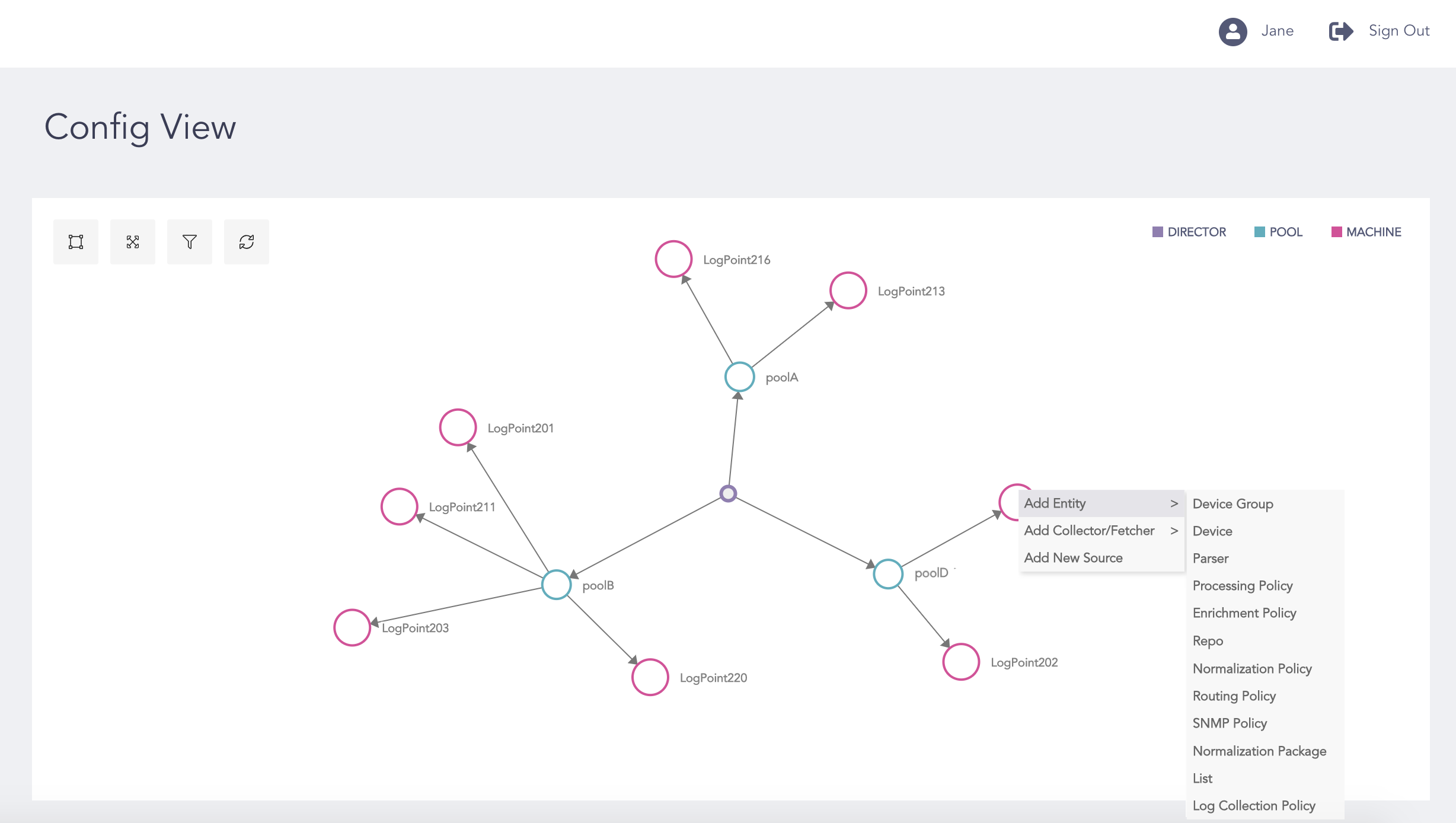Viewport: 1456px width, 823px height.
Task: Click the LogPoint216 machine node
Action: 673,259
